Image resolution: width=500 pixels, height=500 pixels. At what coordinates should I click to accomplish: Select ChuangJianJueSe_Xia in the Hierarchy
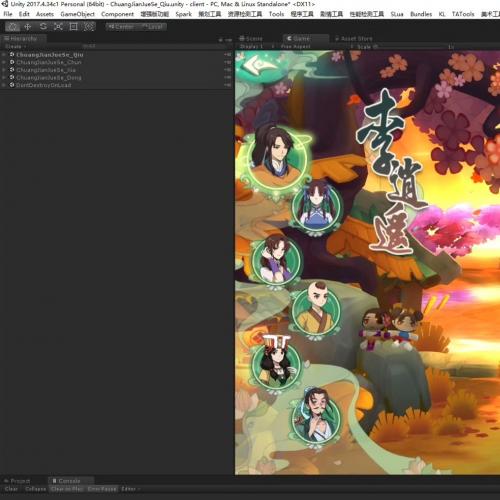[46, 70]
